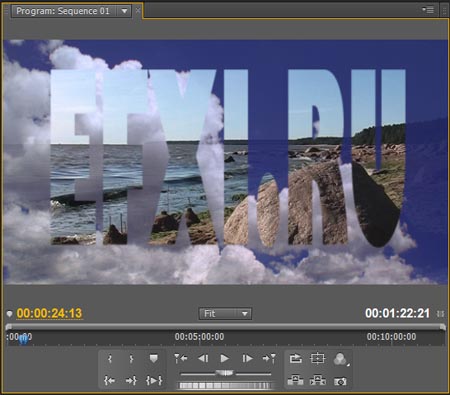Viewport: 450px width, 395px height.
Task: Play In to Out
Action: tap(154, 380)
